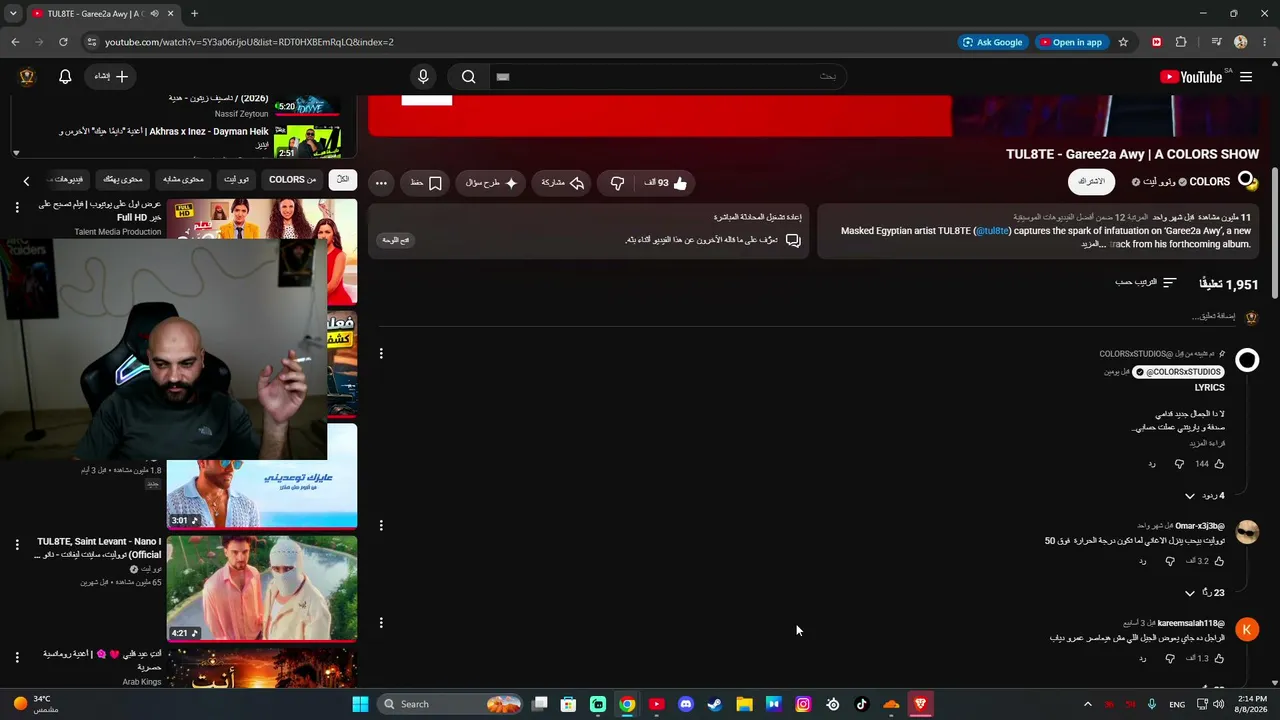The image size is (1280, 720).
Task: Share the video via the share button
Action: (561, 183)
